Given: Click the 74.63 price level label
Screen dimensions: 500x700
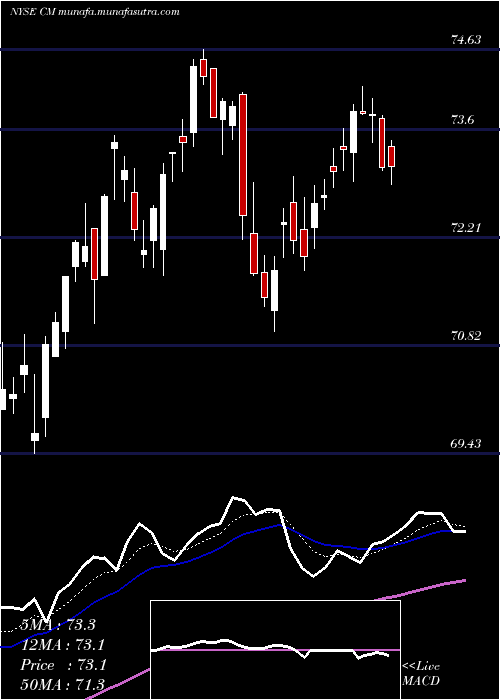Looking at the screenshot, I should tap(466, 40).
